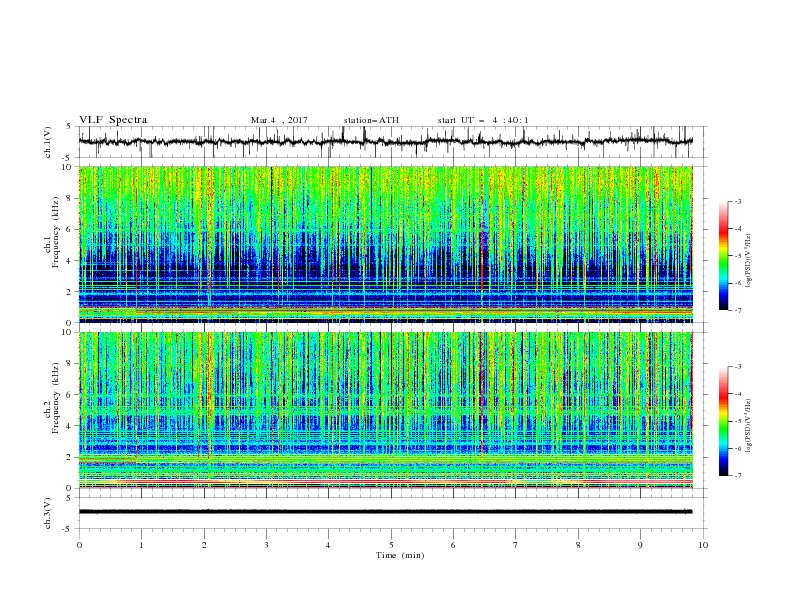Click the "-3" tick on upper colorbar
The height and width of the screenshot is (612, 792).
pos(738,201)
